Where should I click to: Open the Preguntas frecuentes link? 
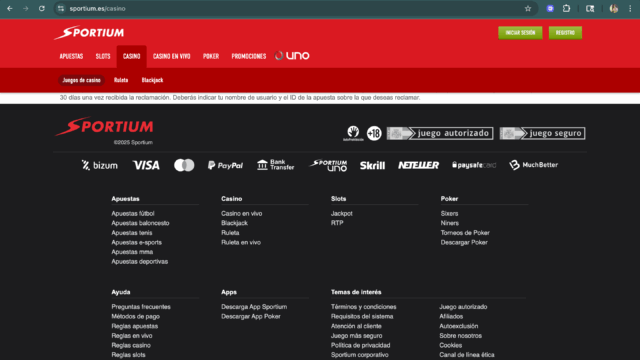tap(141, 307)
